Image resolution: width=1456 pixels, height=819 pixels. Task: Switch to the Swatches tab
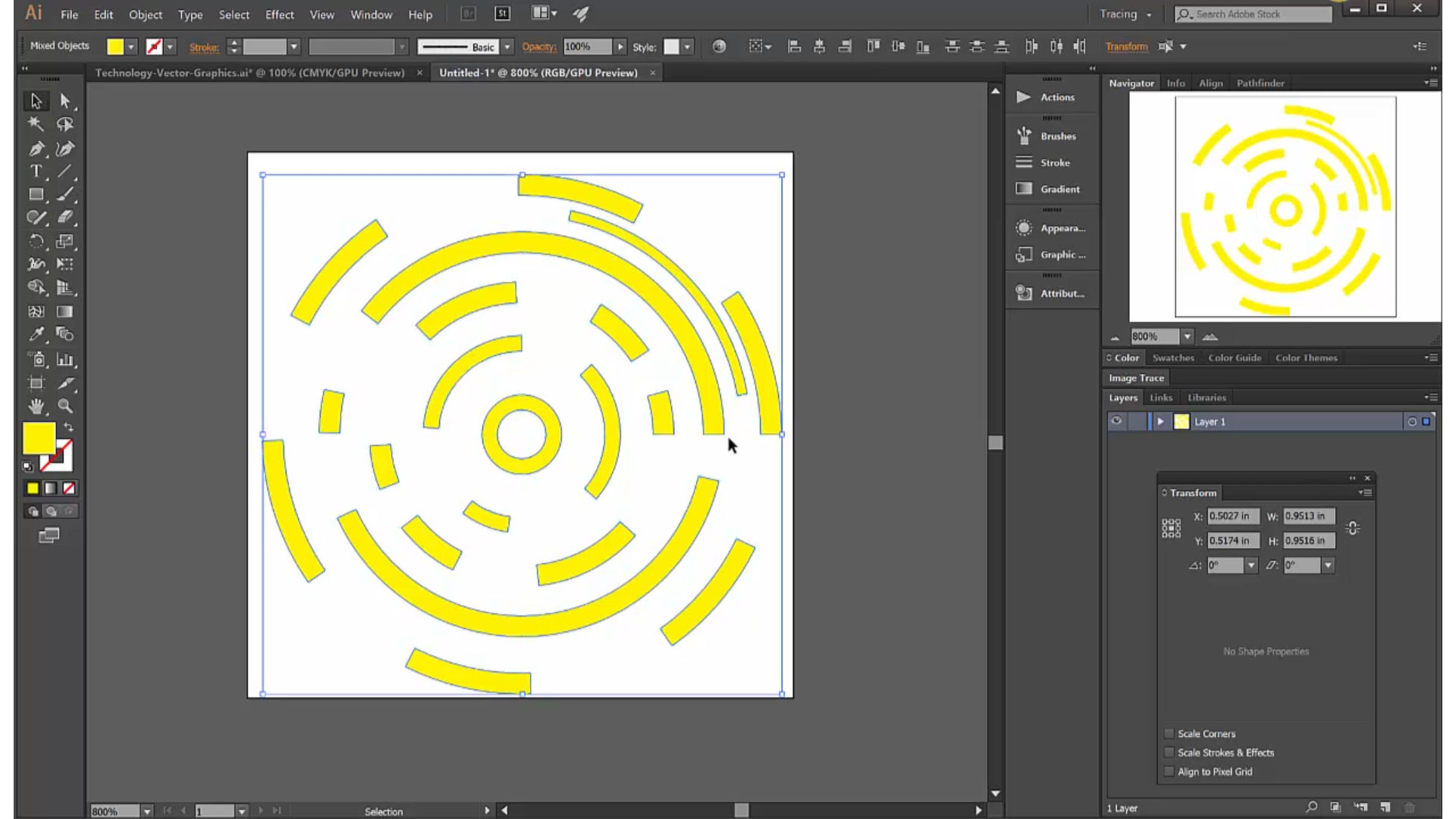(x=1173, y=357)
